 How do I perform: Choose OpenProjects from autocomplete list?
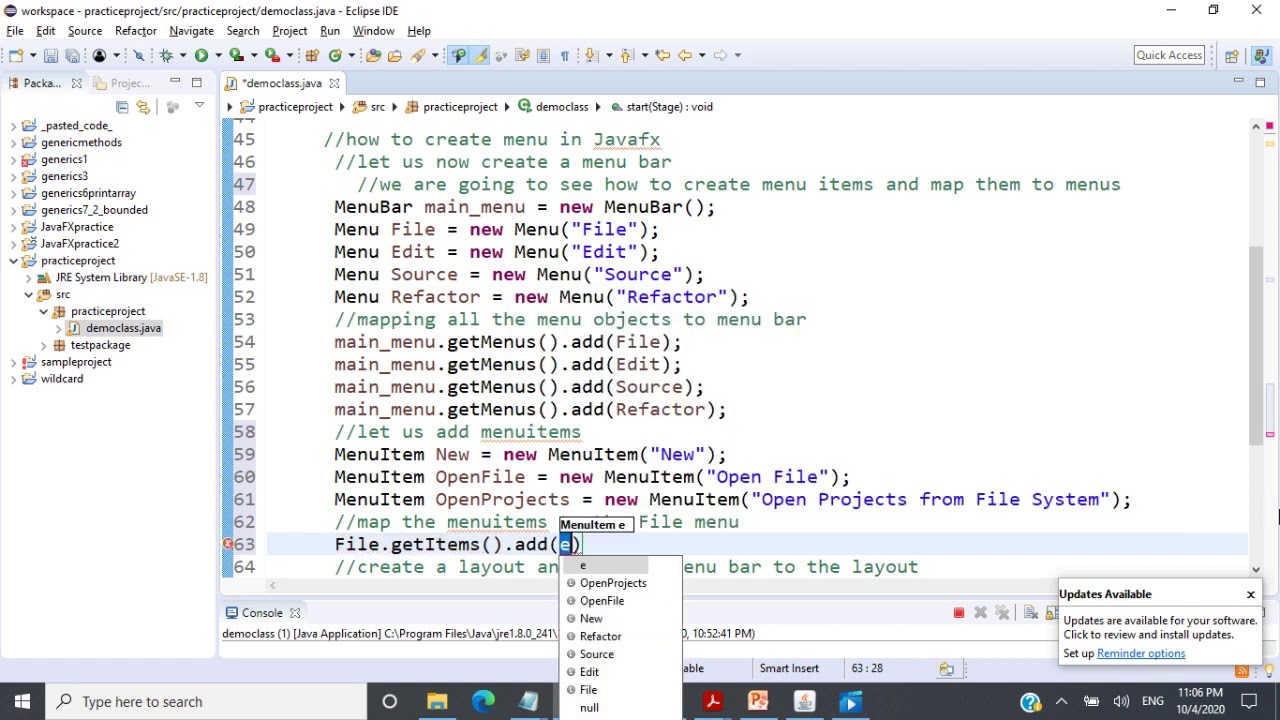click(613, 583)
